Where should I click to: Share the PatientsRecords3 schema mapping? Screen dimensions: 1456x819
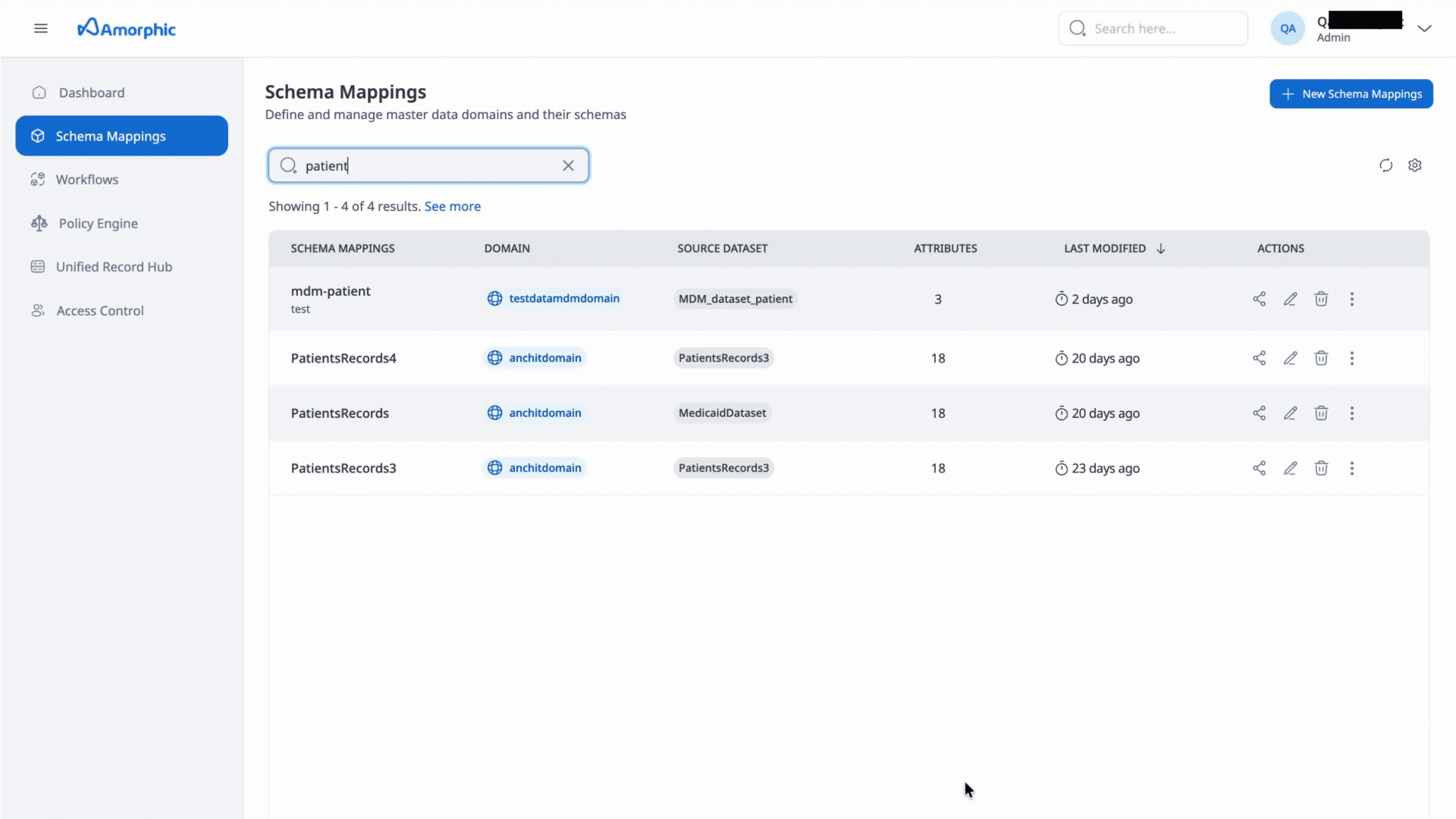point(1259,468)
